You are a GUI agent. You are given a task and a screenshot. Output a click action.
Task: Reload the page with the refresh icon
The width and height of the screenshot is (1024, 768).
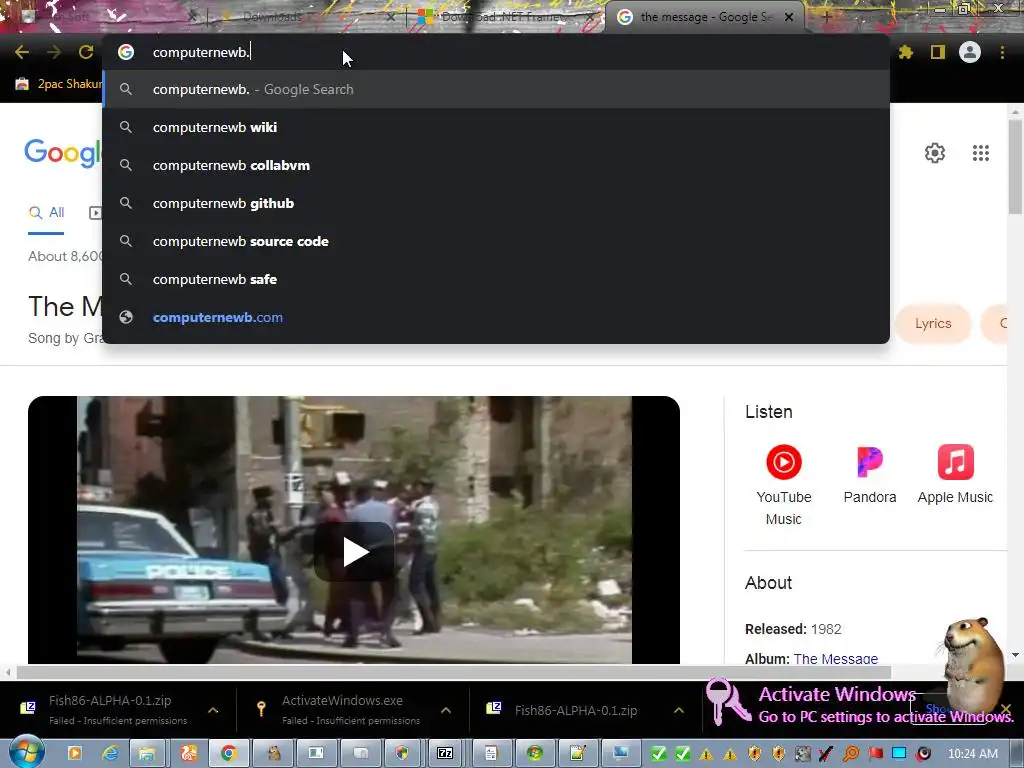tap(86, 52)
